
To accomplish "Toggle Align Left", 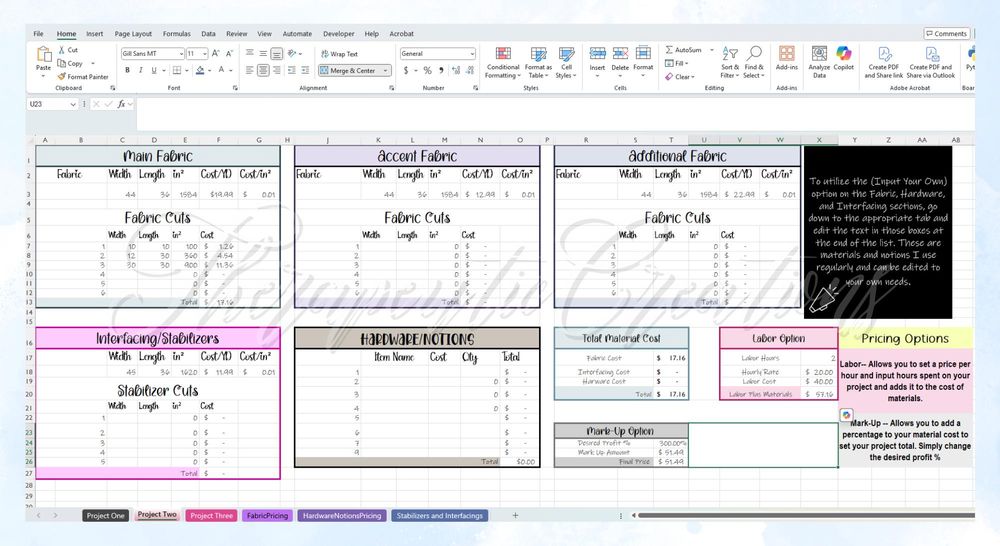I will 249,70.
